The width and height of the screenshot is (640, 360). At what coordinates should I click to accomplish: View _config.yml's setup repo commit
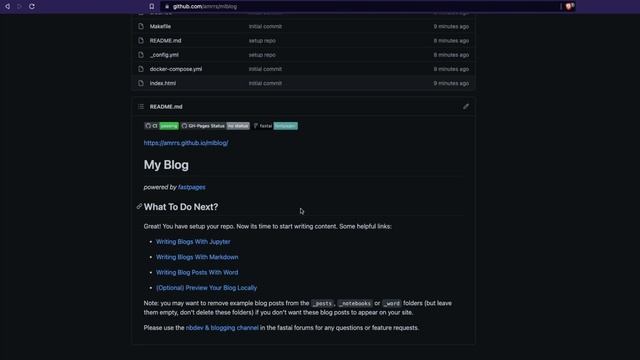[262, 55]
